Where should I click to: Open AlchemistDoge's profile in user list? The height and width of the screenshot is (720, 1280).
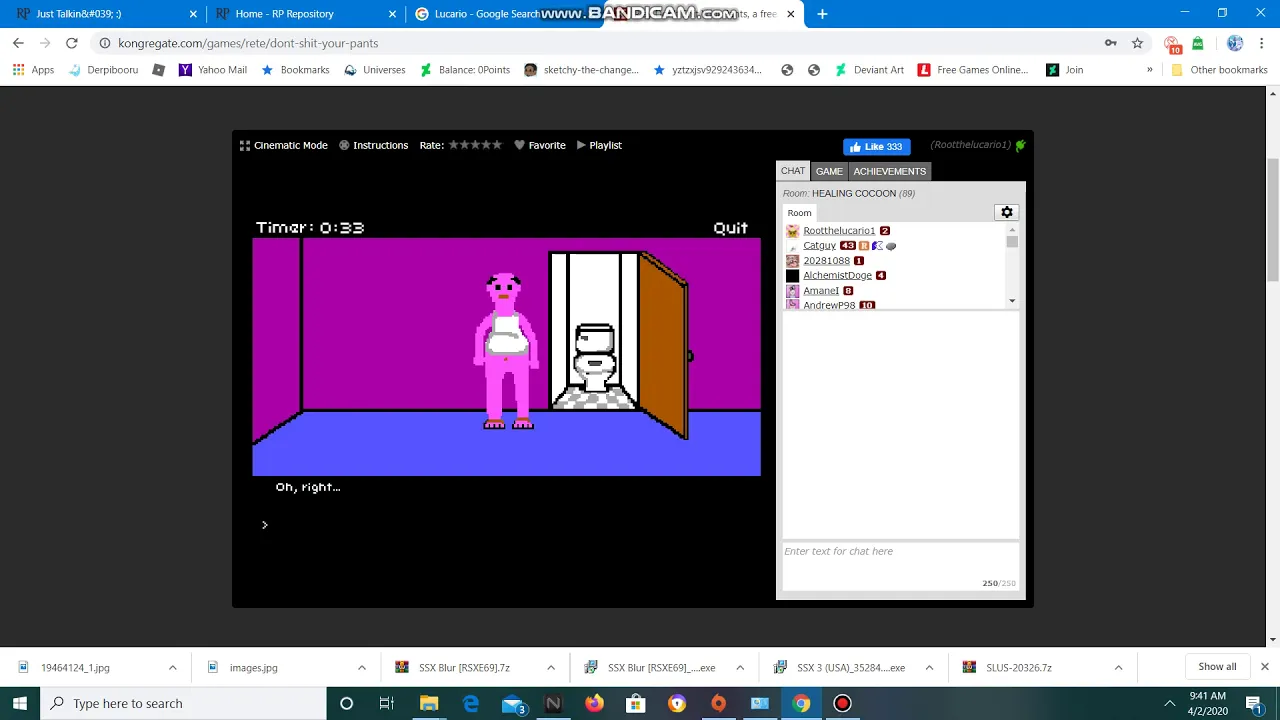(x=837, y=275)
